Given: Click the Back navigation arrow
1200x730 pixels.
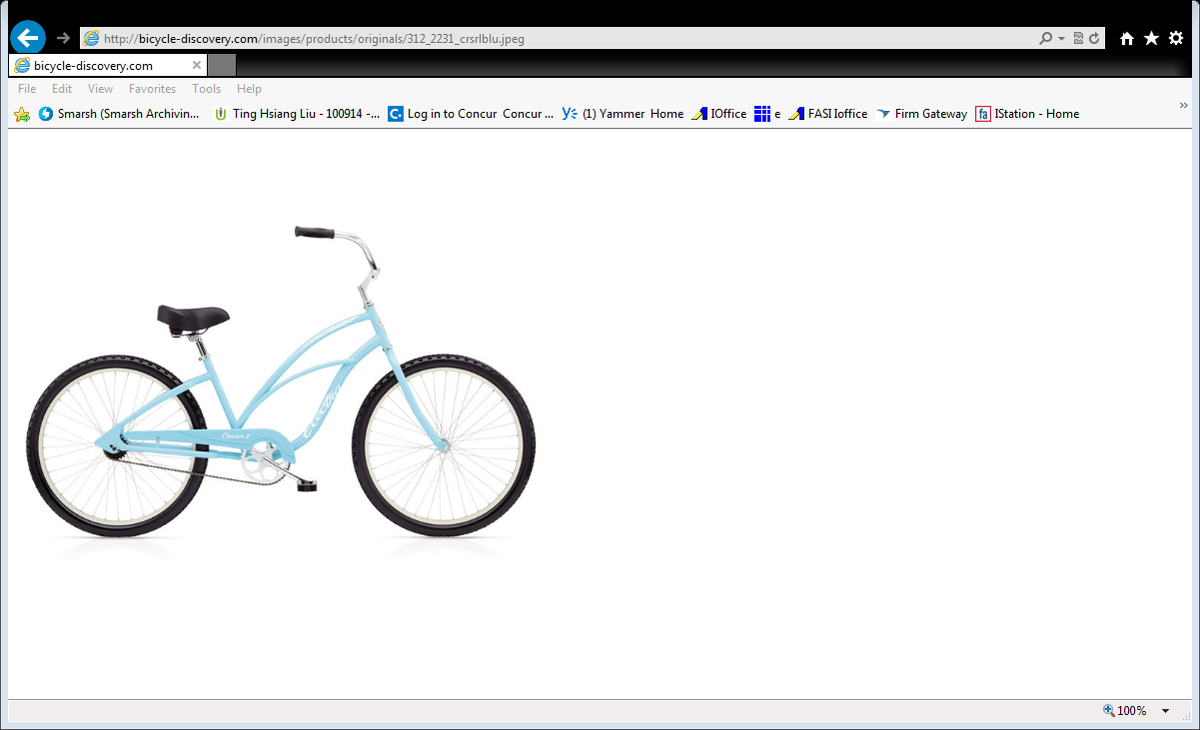Looking at the screenshot, I should pyautogui.click(x=27, y=37).
